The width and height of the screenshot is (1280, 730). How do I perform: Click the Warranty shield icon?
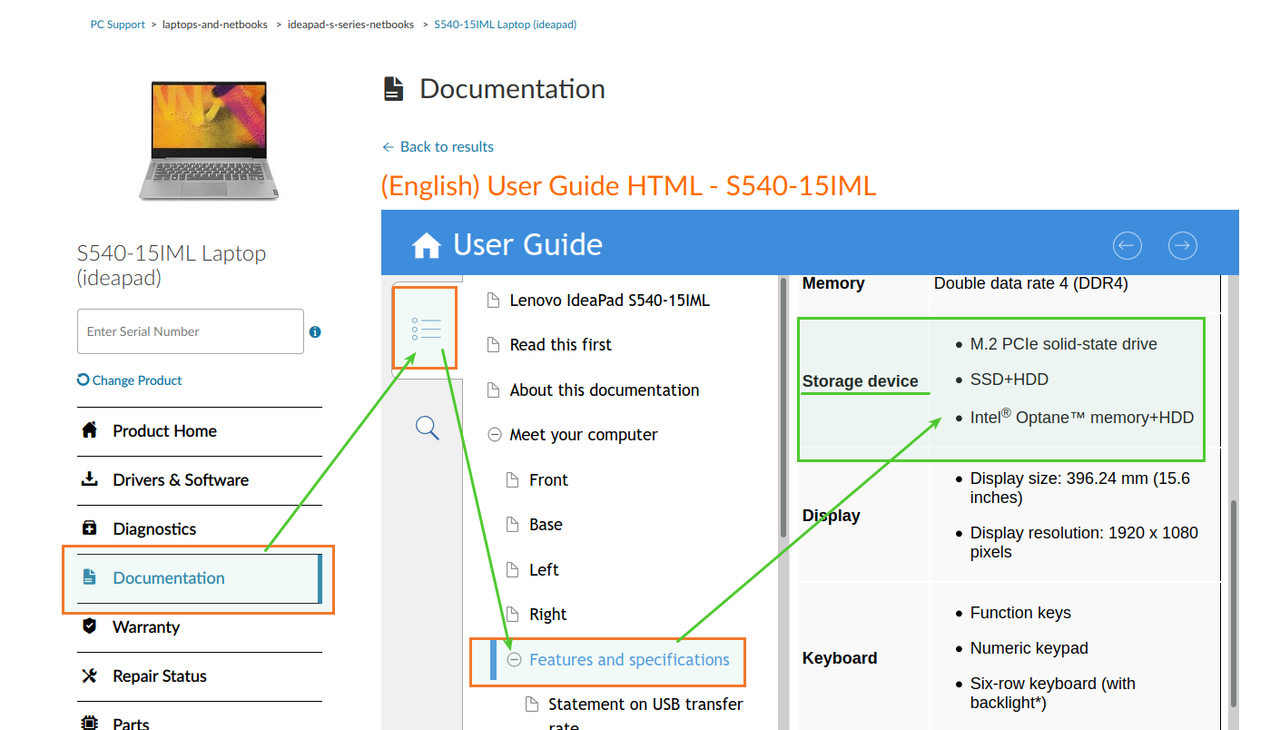[x=90, y=626]
